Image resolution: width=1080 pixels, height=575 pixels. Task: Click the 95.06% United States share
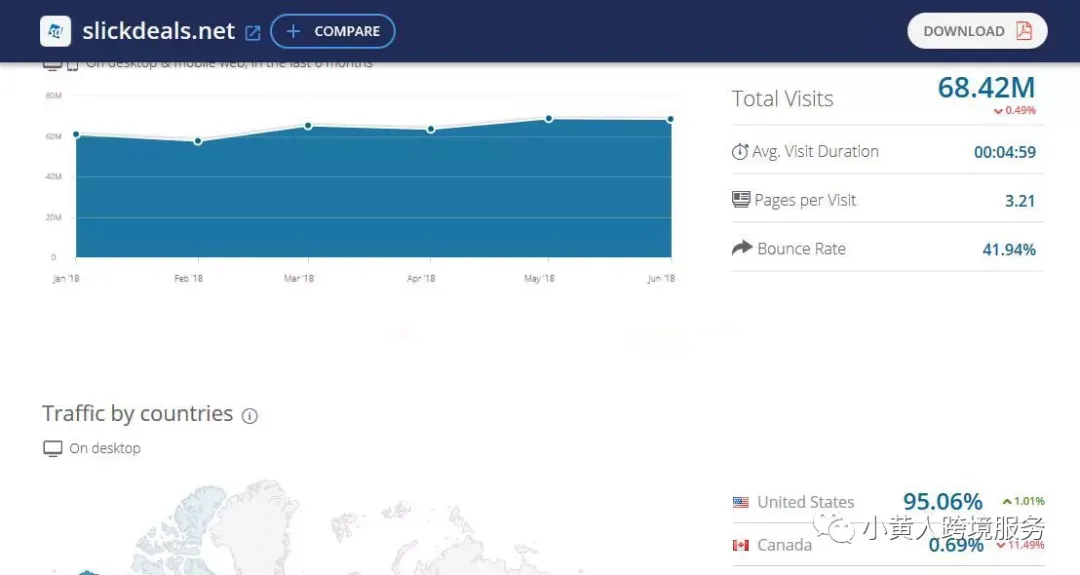click(x=942, y=501)
